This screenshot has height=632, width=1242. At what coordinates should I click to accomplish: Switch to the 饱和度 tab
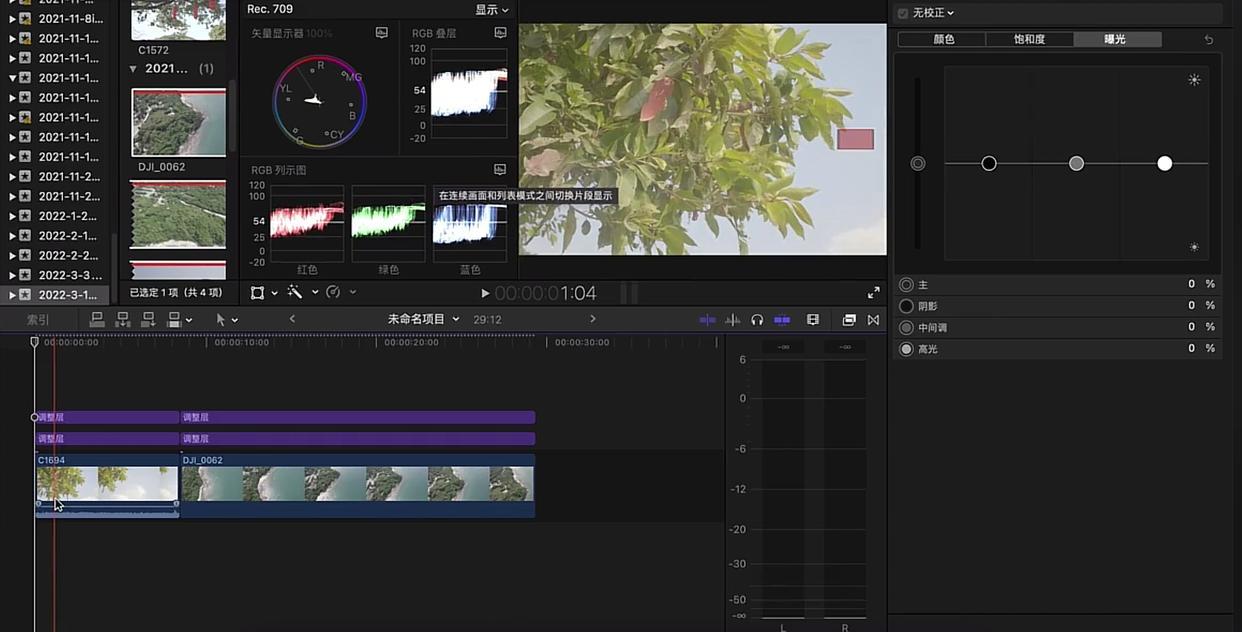point(1029,40)
